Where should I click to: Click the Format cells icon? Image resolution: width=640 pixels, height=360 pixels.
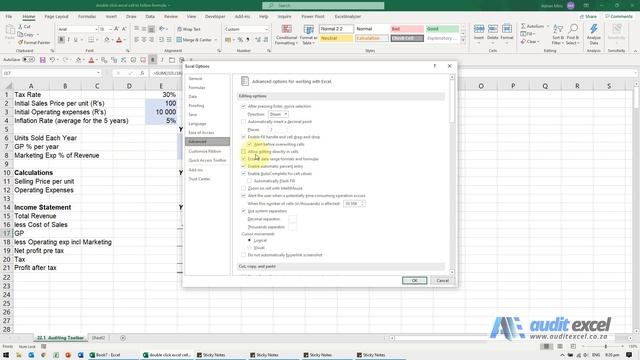pos(507,29)
